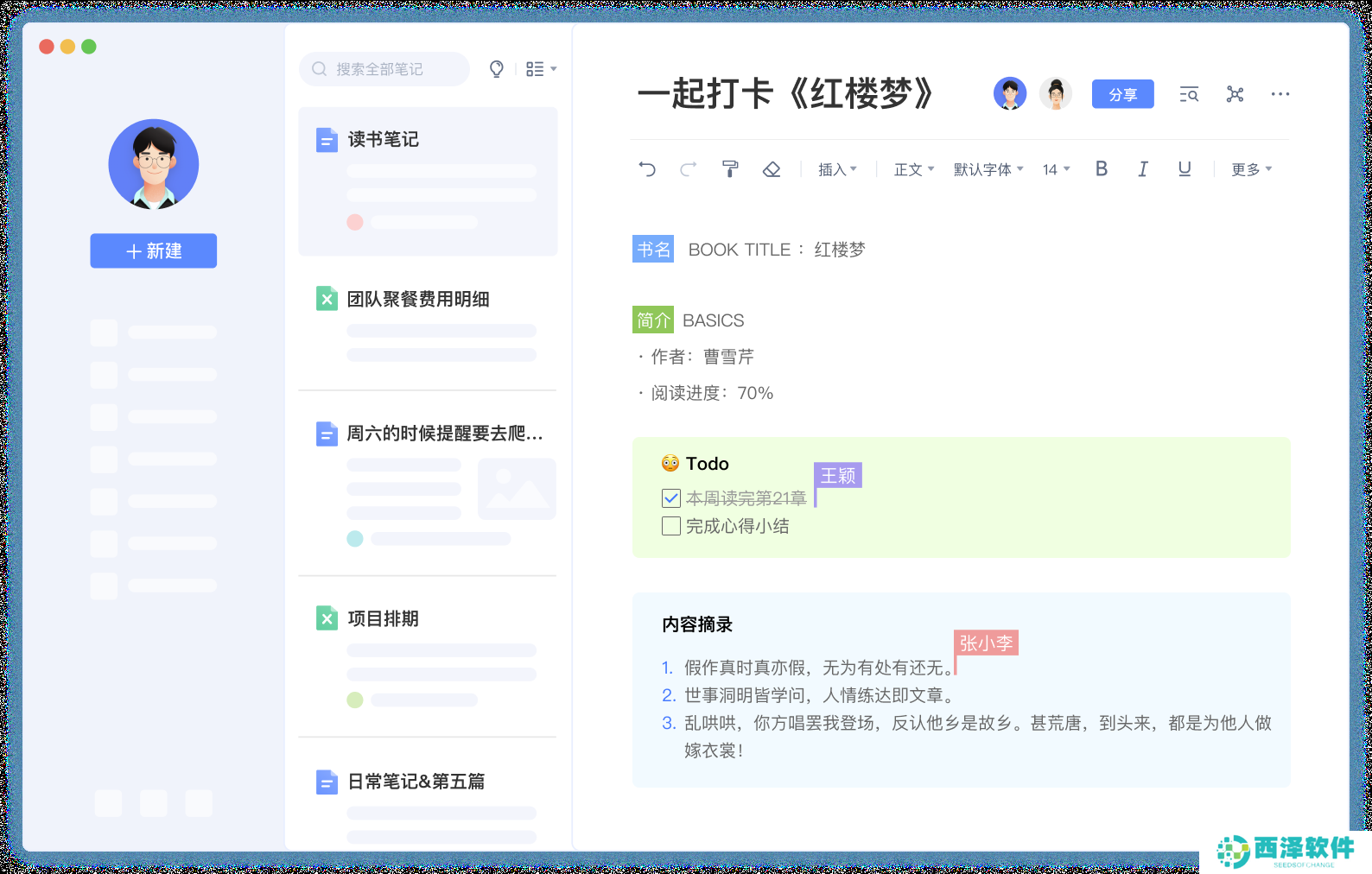Uncheck the 本周读完第21章 checkbox

tap(671, 498)
